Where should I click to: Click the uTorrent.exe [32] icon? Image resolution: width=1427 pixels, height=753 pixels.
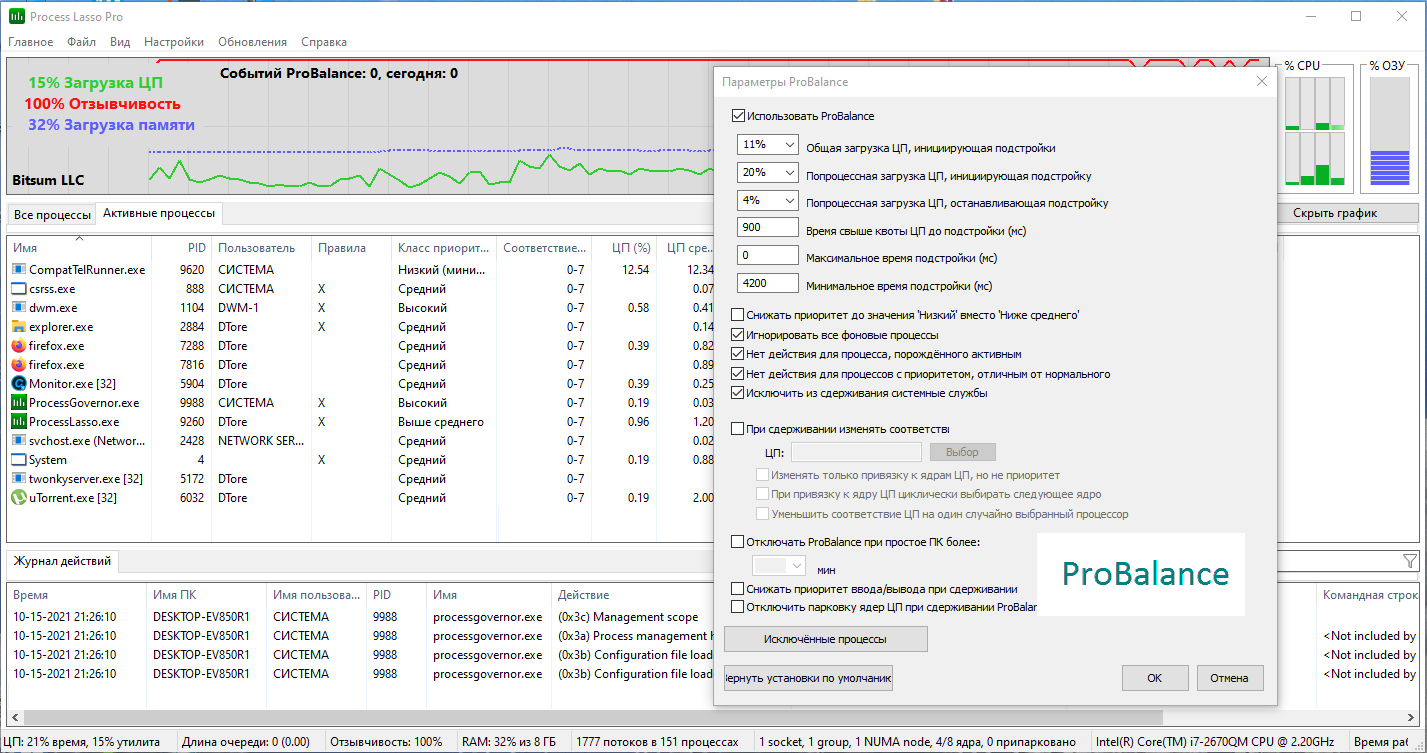point(19,498)
